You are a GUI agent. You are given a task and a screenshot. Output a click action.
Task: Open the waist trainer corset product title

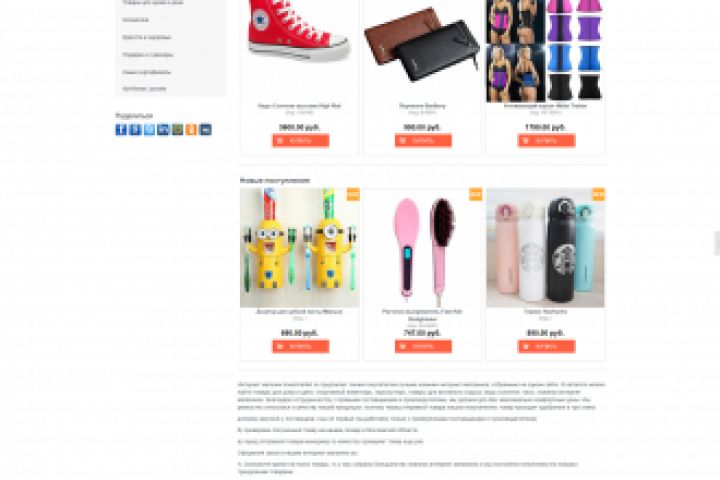(x=546, y=106)
